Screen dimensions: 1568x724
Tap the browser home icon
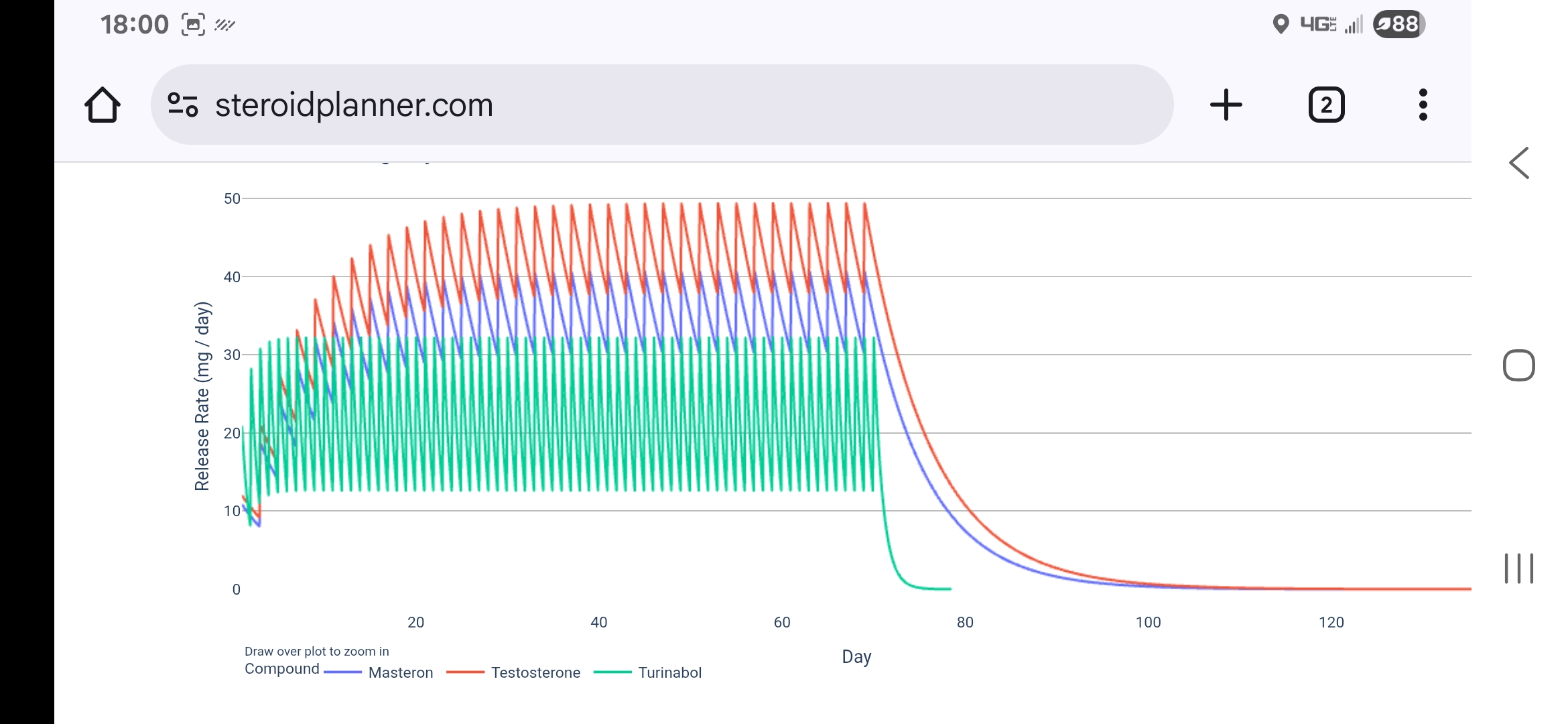tap(103, 105)
